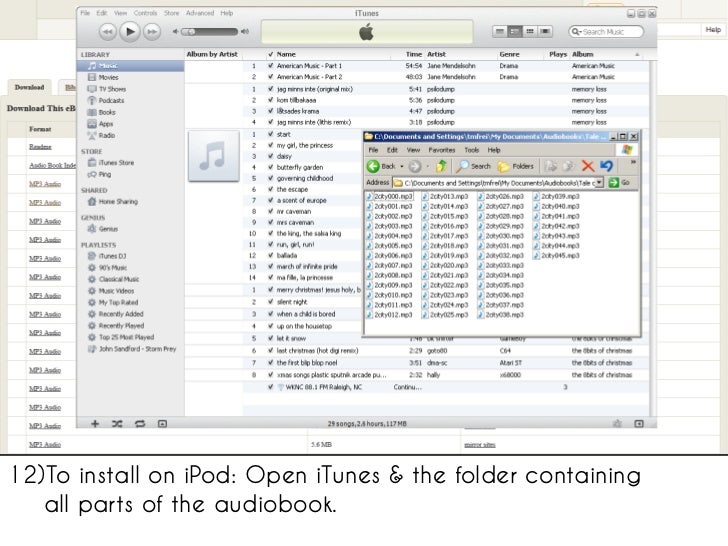This screenshot has height=546, width=728.
Task: Uncheck the mr caveman track
Action: pyautogui.click(x=271, y=211)
